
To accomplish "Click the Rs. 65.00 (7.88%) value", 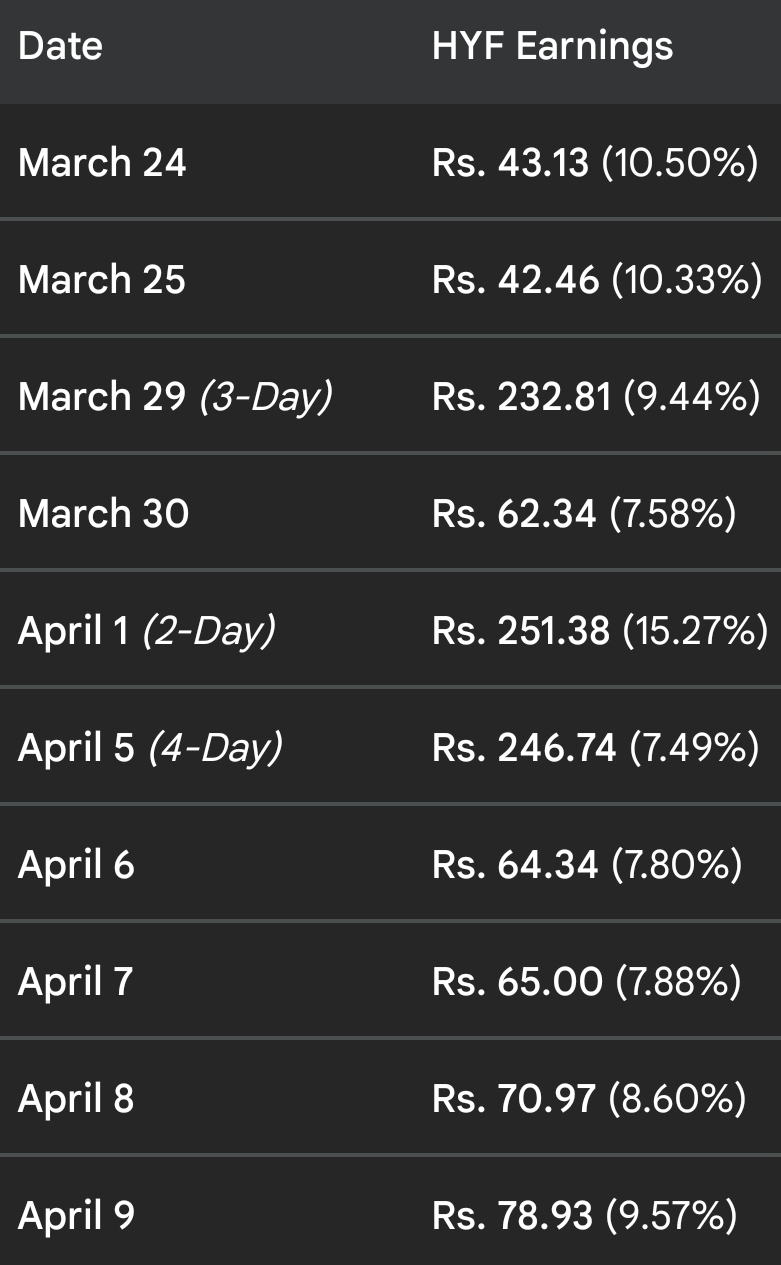I will [x=587, y=981].
